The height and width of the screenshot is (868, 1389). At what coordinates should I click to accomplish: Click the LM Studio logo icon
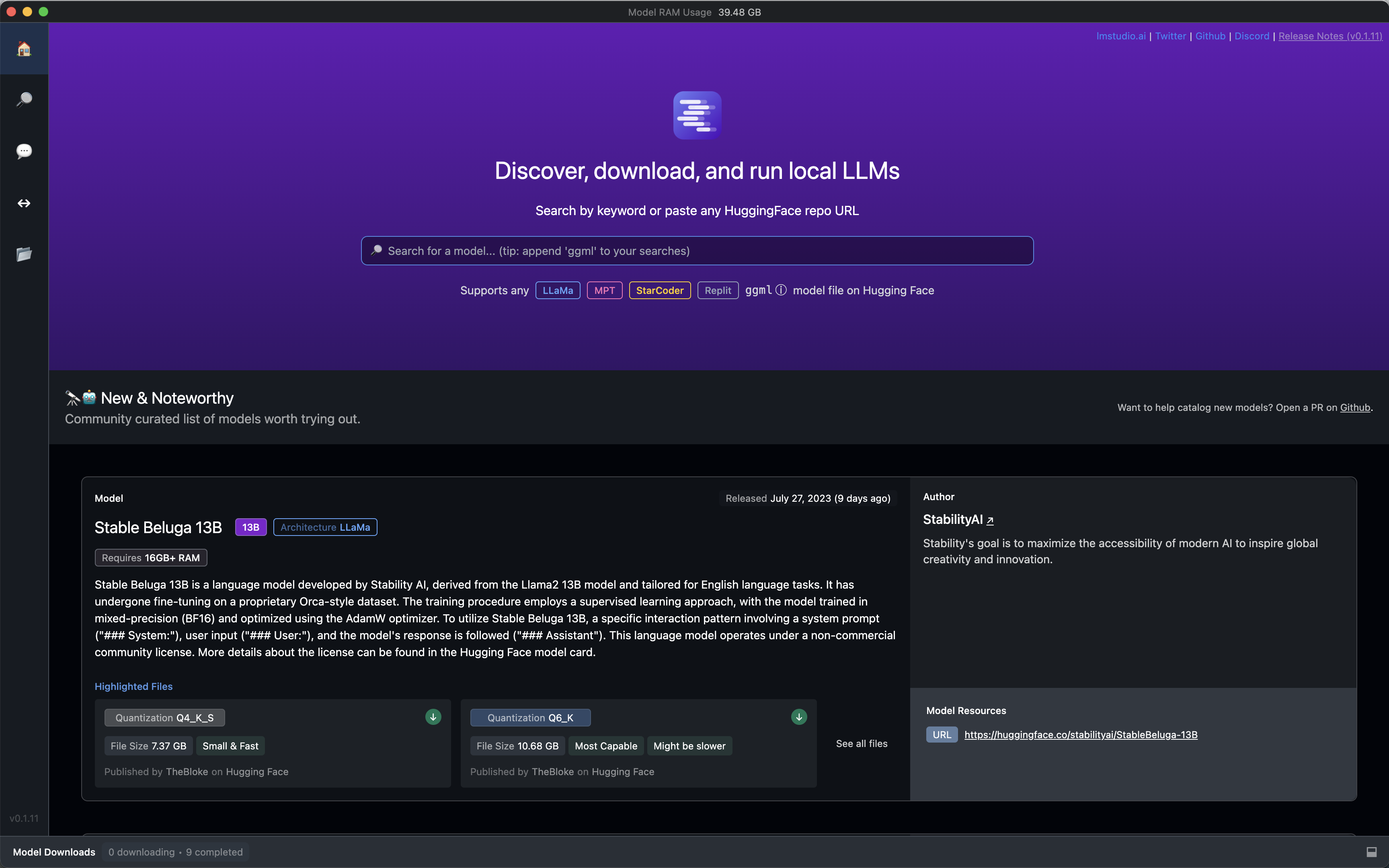(x=697, y=115)
